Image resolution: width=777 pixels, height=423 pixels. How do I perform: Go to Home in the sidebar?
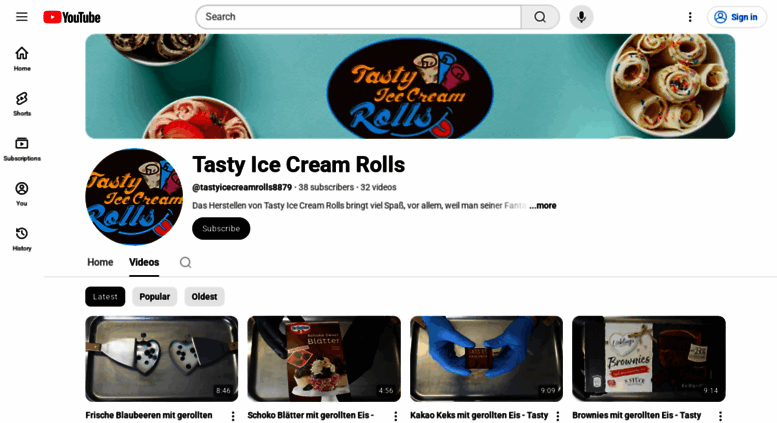[22, 59]
